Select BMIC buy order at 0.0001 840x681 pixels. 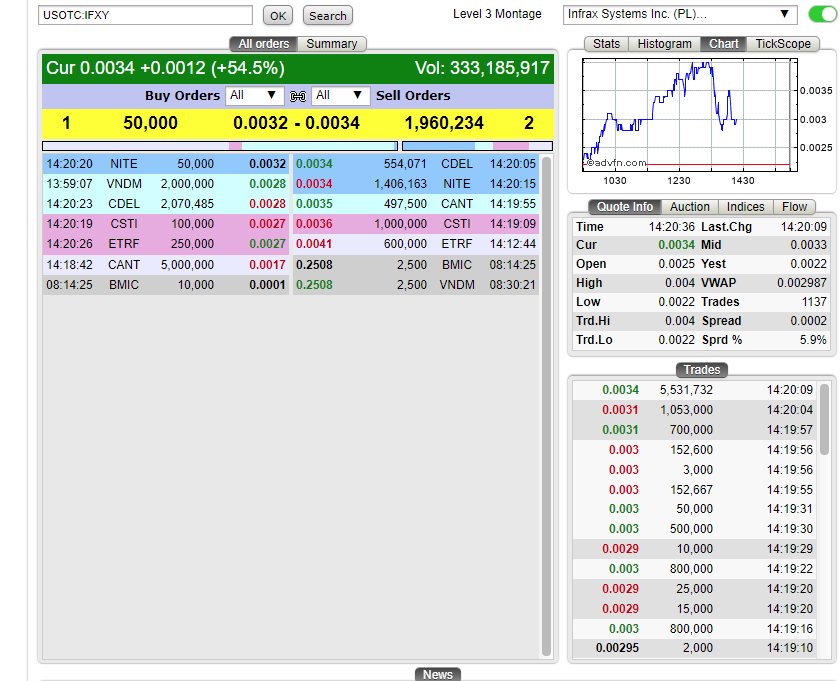166,285
